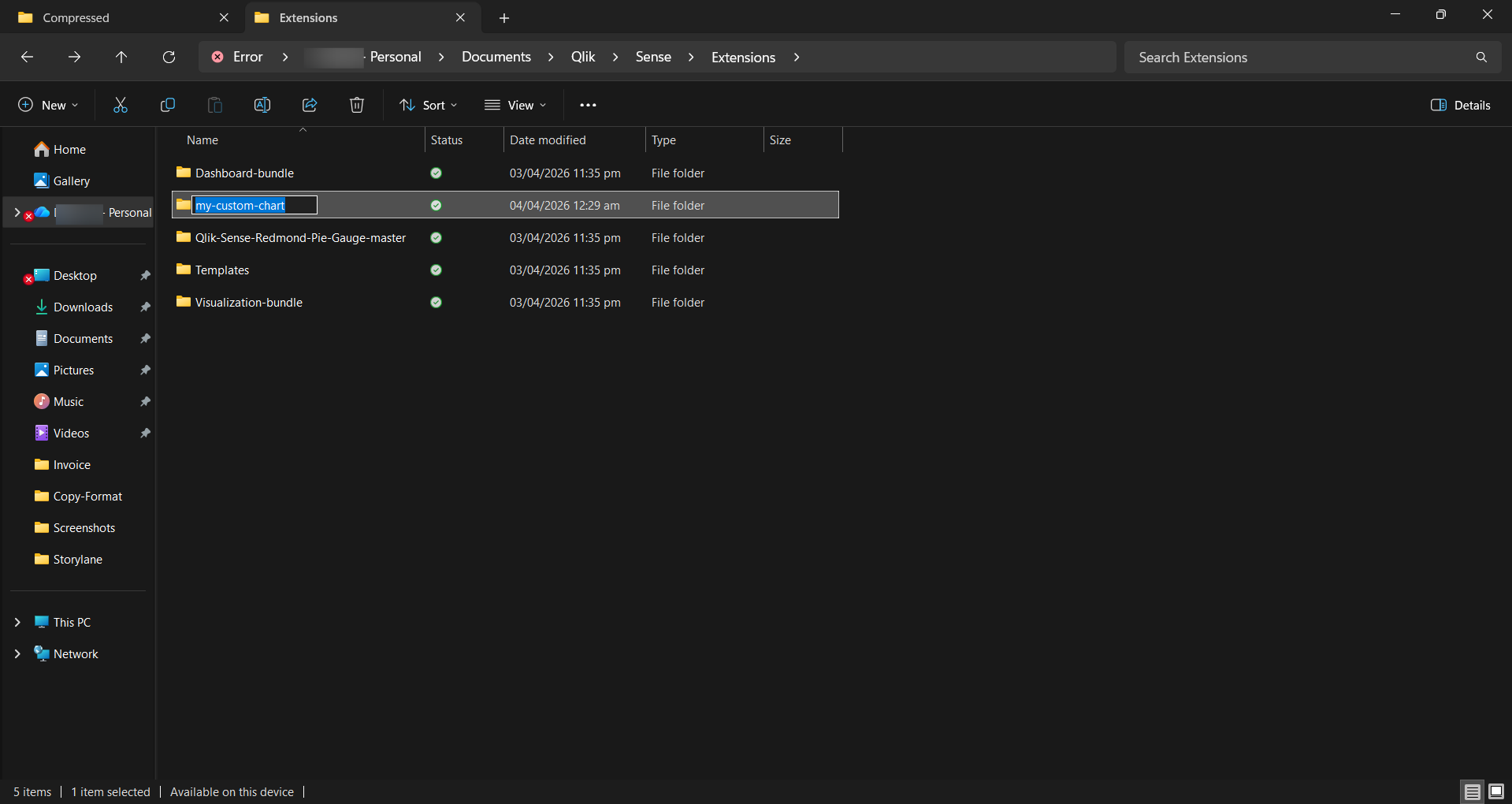Navigate back with the back arrow
The image size is (1512, 804).
coord(27,57)
